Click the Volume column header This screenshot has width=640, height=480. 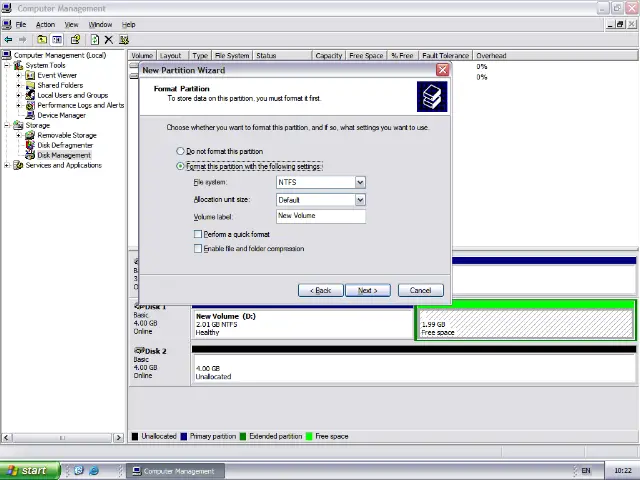click(x=142, y=56)
